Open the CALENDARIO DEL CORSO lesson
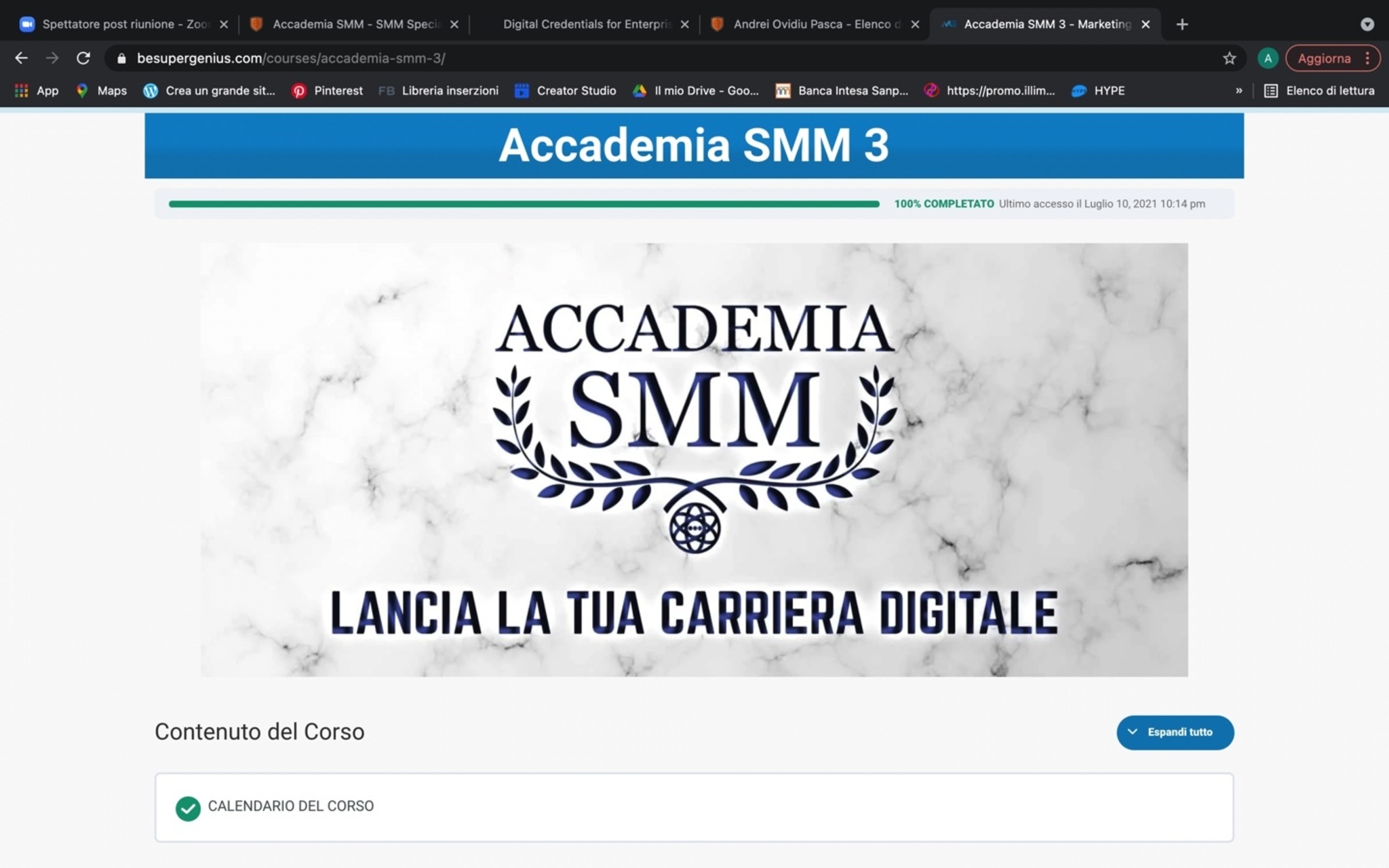This screenshot has width=1389, height=868. 291,806
